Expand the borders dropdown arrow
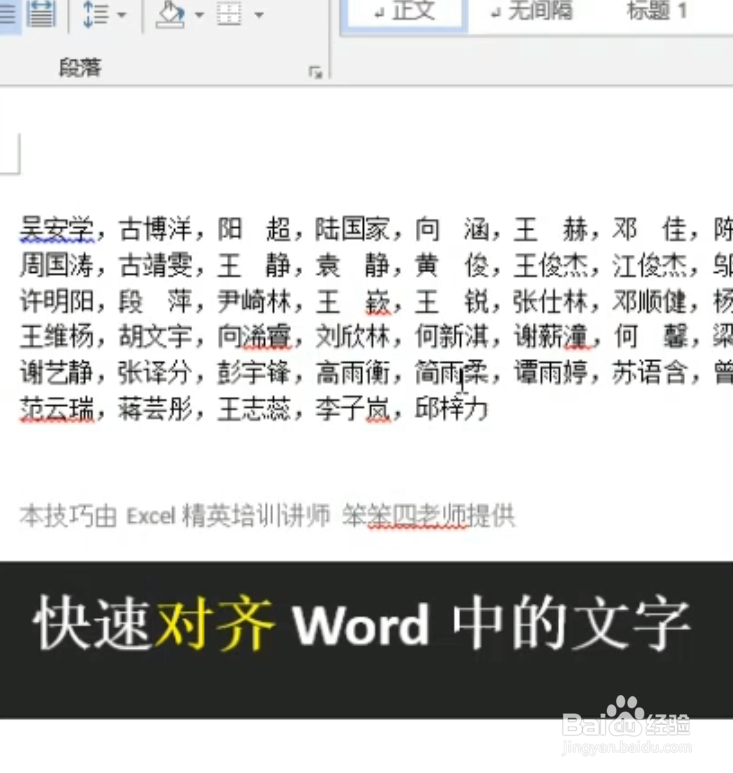Screen dimensions: 733x773 pos(259,15)
